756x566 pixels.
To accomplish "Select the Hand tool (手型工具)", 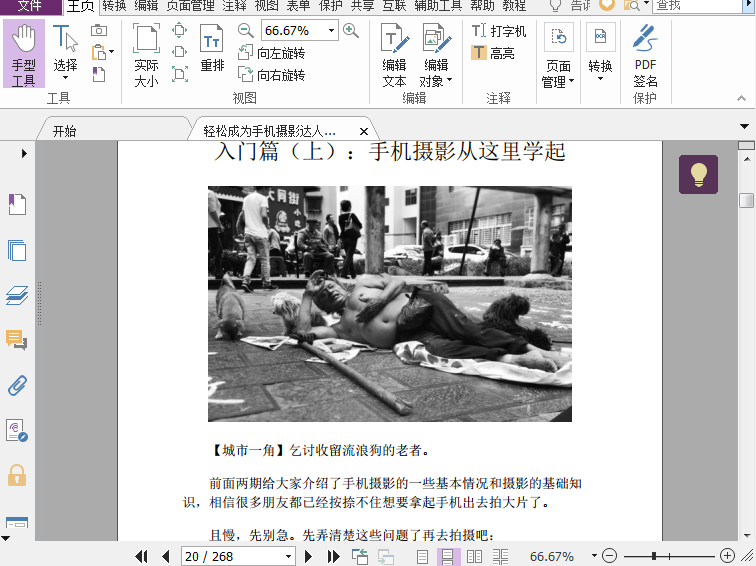I will tap(24, 54).
